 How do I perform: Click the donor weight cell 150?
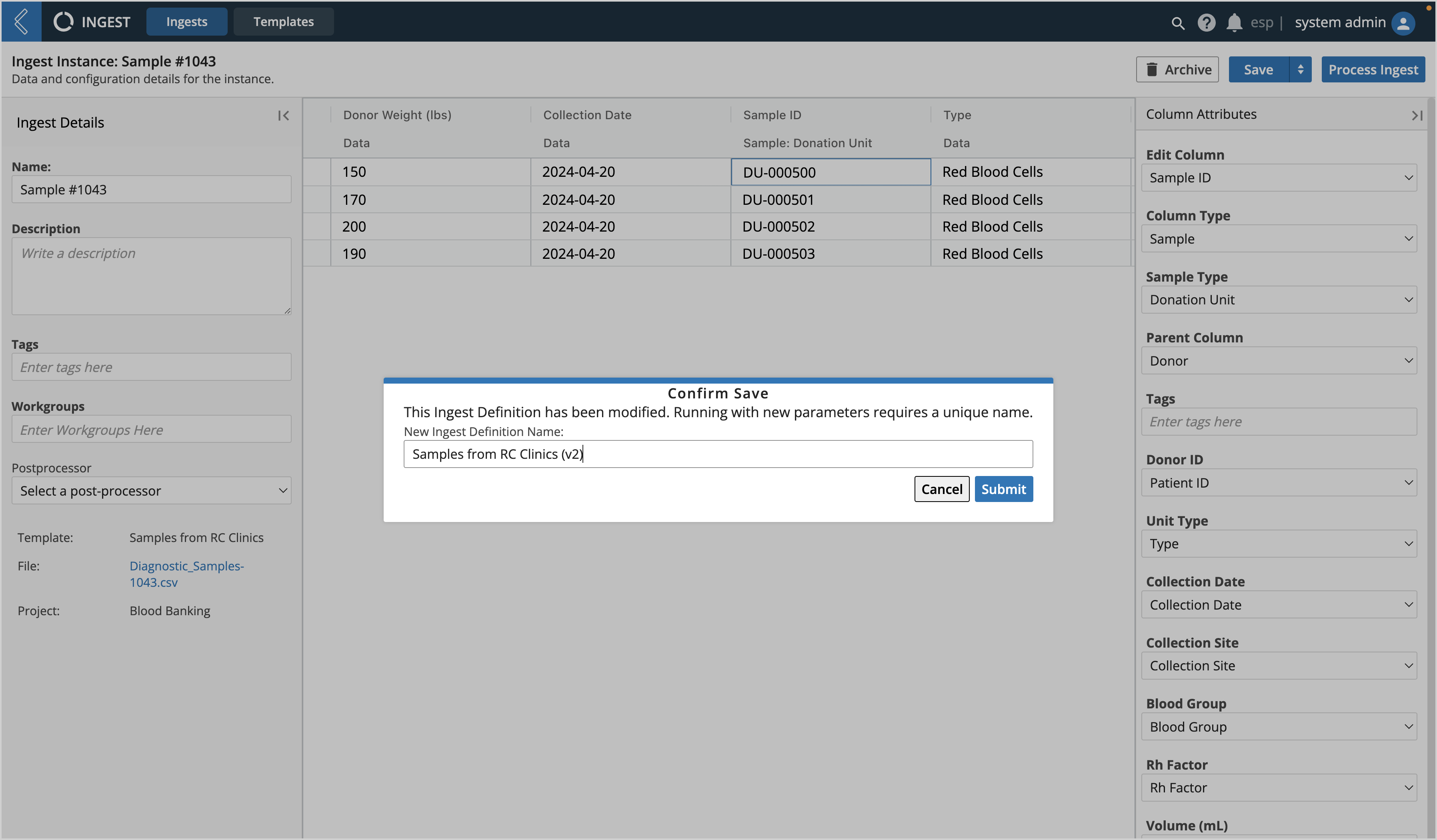pos(430,172)
